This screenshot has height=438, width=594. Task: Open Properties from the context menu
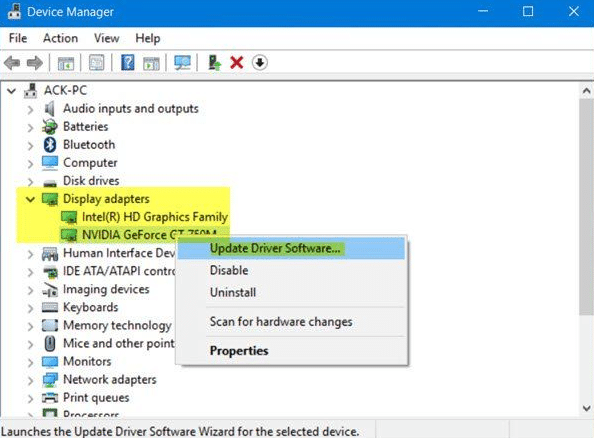(291, 351)
